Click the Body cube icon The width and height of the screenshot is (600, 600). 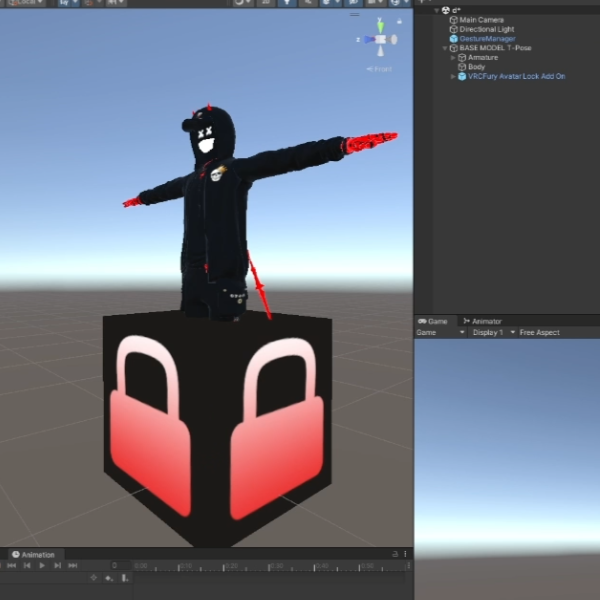(462, 67)
